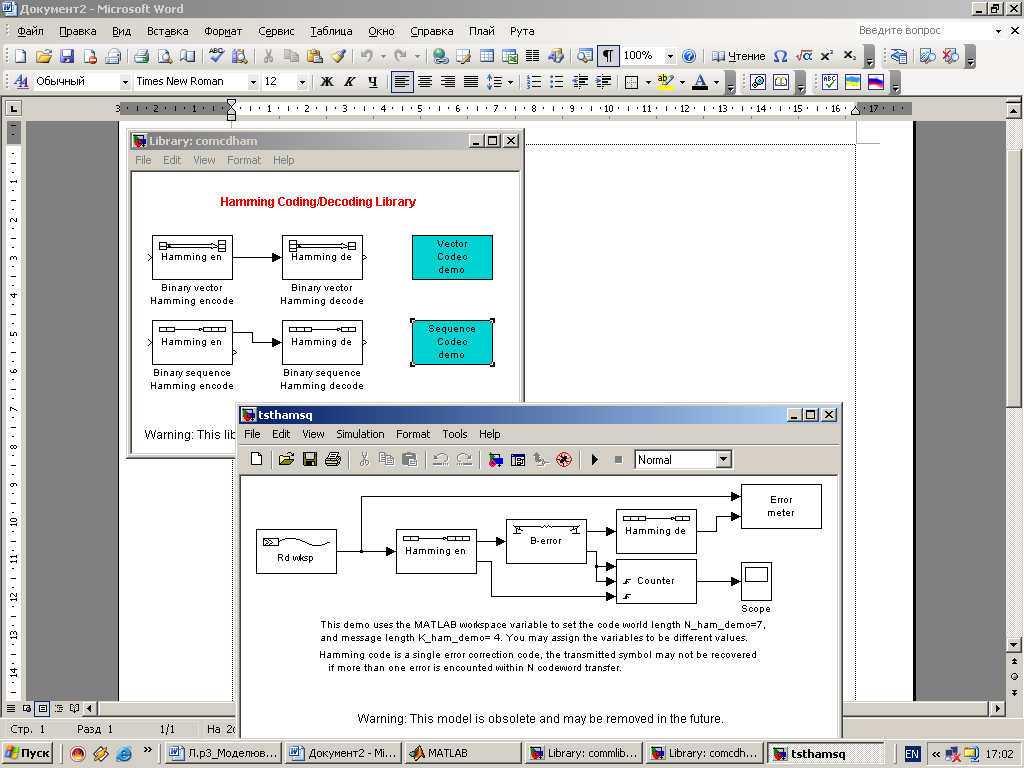This screenshot has height=768, width=1024.
Task: Start a numbered list
Action: point(534,82)
